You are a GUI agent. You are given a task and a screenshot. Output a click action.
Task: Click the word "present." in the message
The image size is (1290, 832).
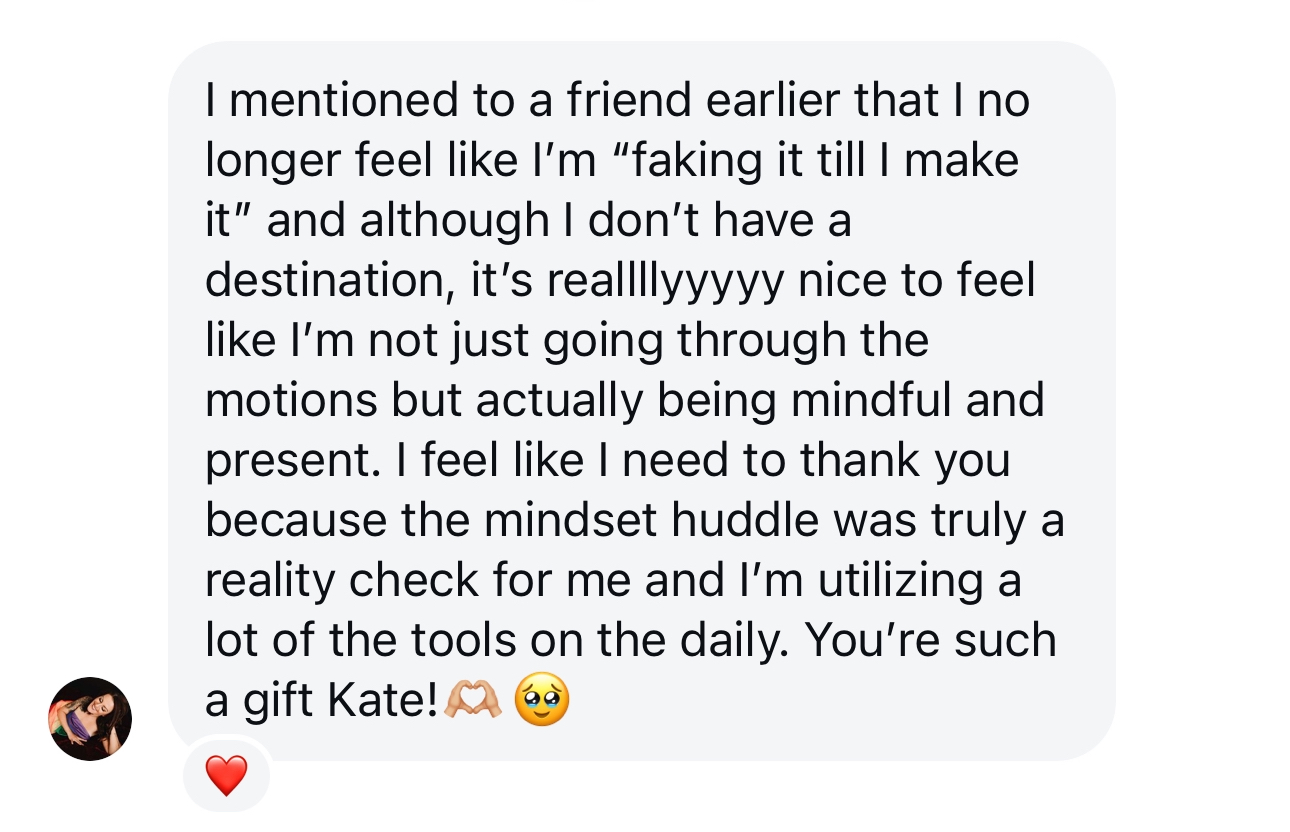pos(279,461)
